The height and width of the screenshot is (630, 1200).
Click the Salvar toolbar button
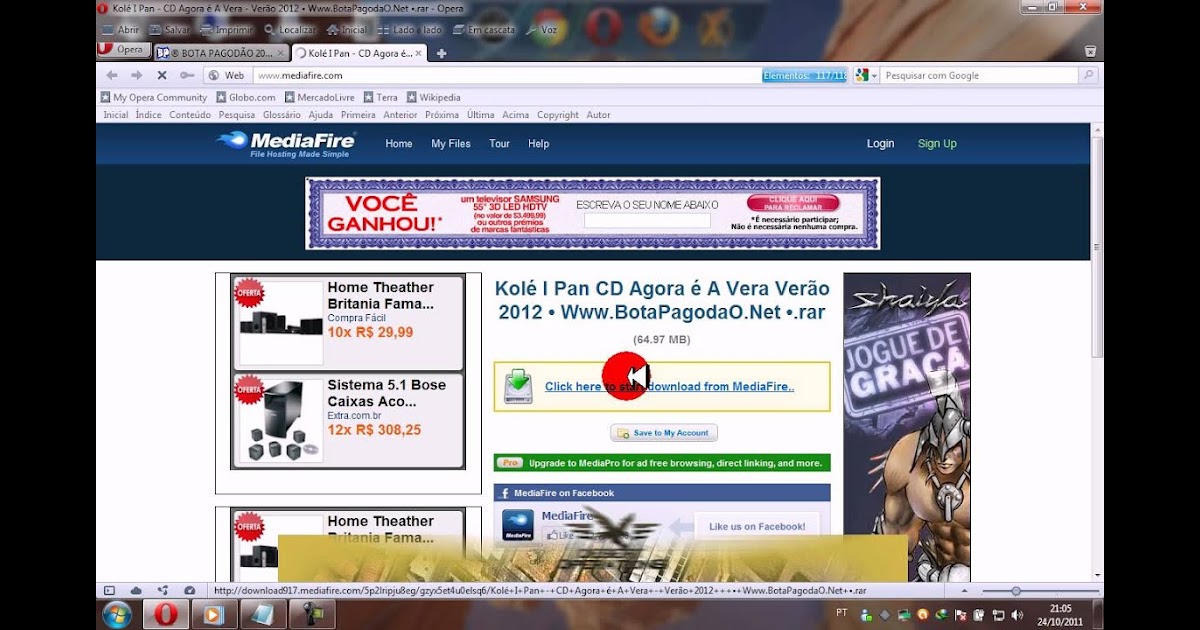(168, 30)
